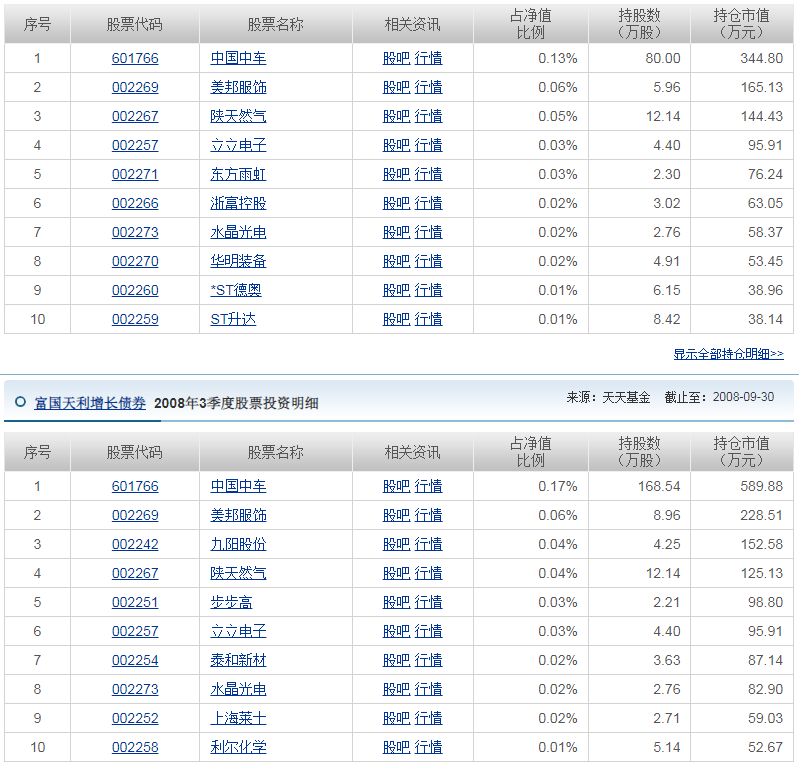Viewport: 799px width, 765px height.
Task: Click stock code 002254
Action: pyautogui.click(x=135, y=661)
